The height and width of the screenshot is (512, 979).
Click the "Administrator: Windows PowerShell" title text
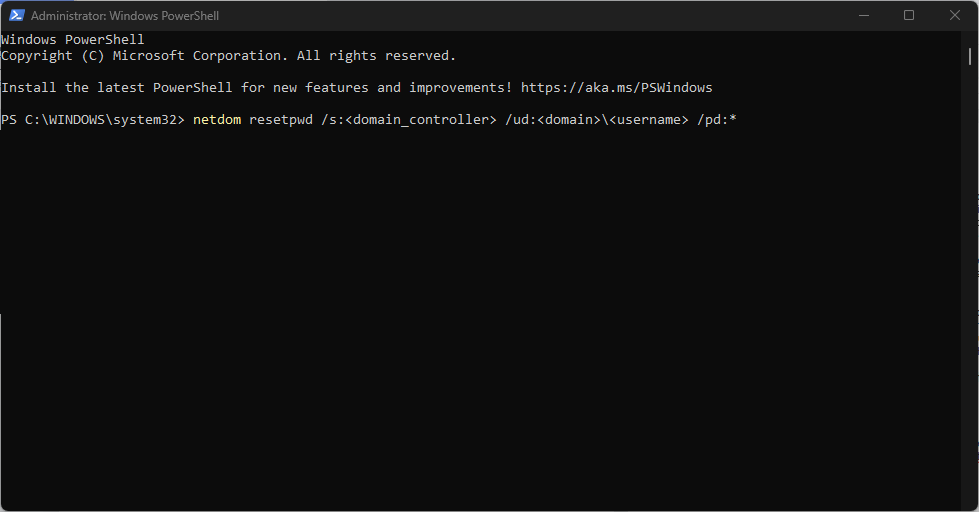[x=125, y=16]
